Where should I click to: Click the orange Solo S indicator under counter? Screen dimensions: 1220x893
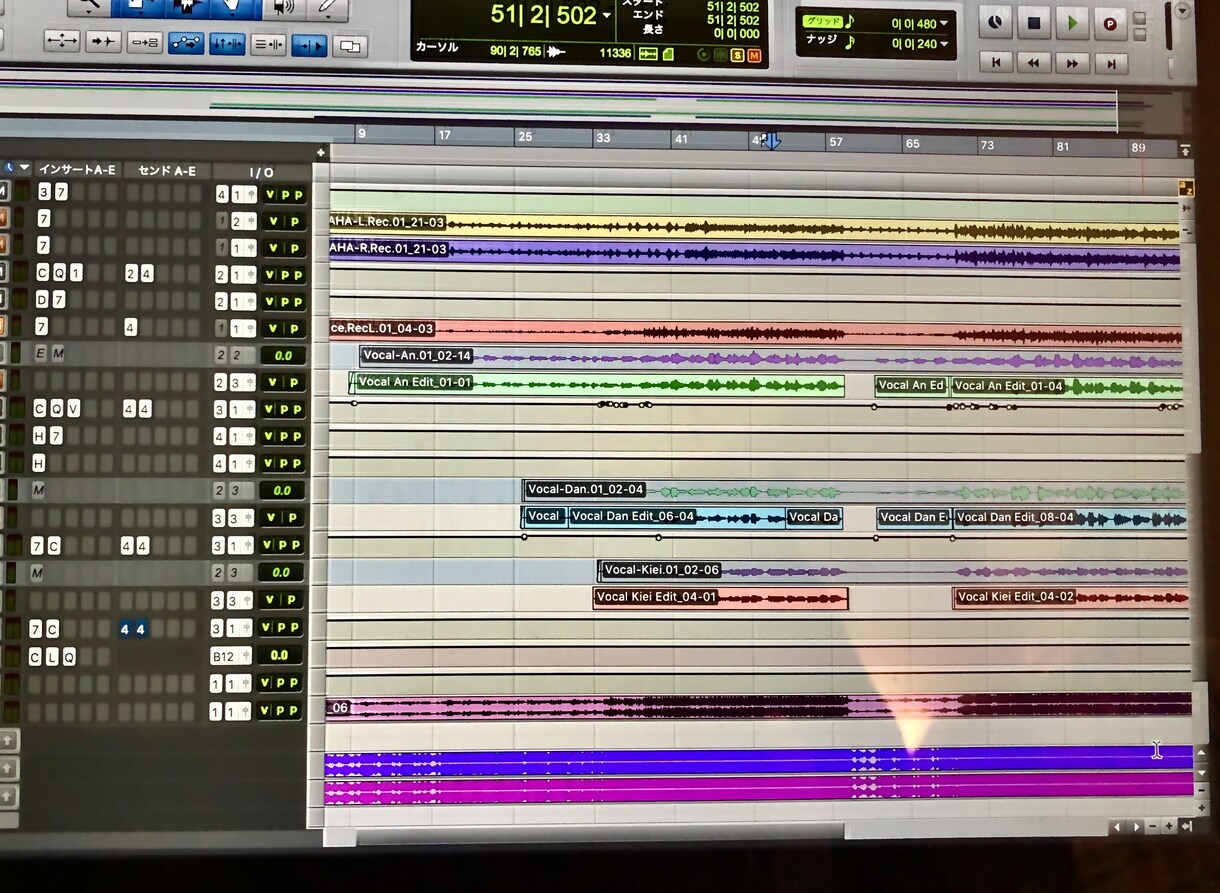click(x=737, y=54)
